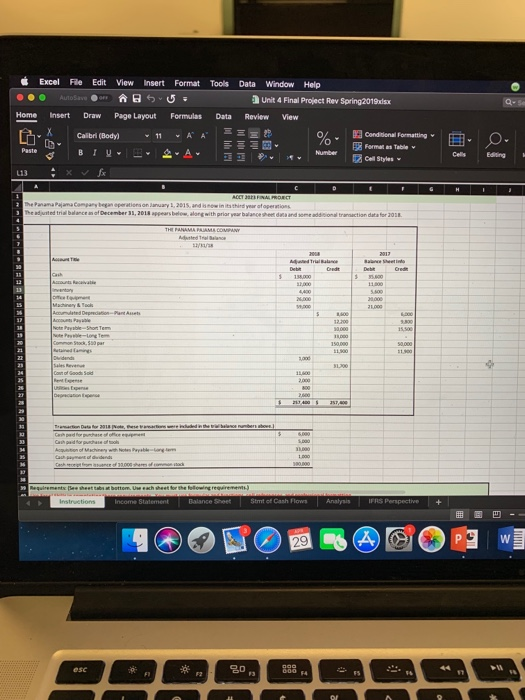Image resolution: width=525 pixels, height=700 pixels.
Task: Toggle align text left
Action: click(228, 145)
